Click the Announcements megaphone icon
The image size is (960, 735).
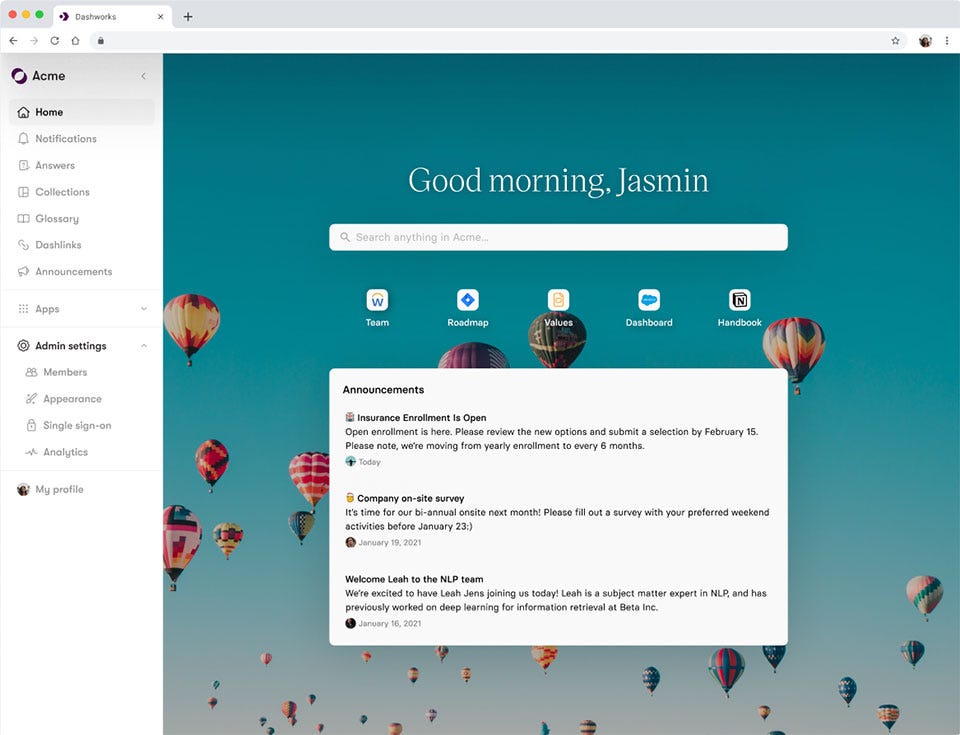[x=23, y=271]
